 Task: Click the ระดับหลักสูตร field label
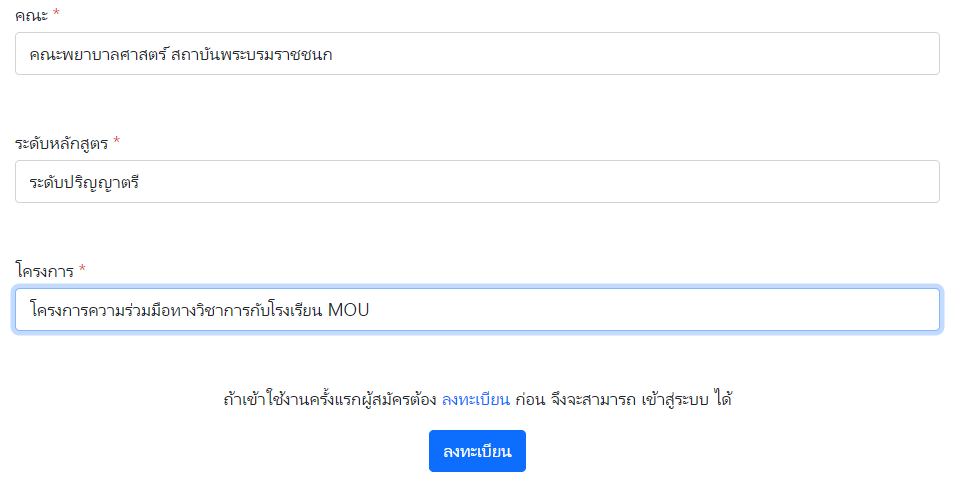coord(61,143)
